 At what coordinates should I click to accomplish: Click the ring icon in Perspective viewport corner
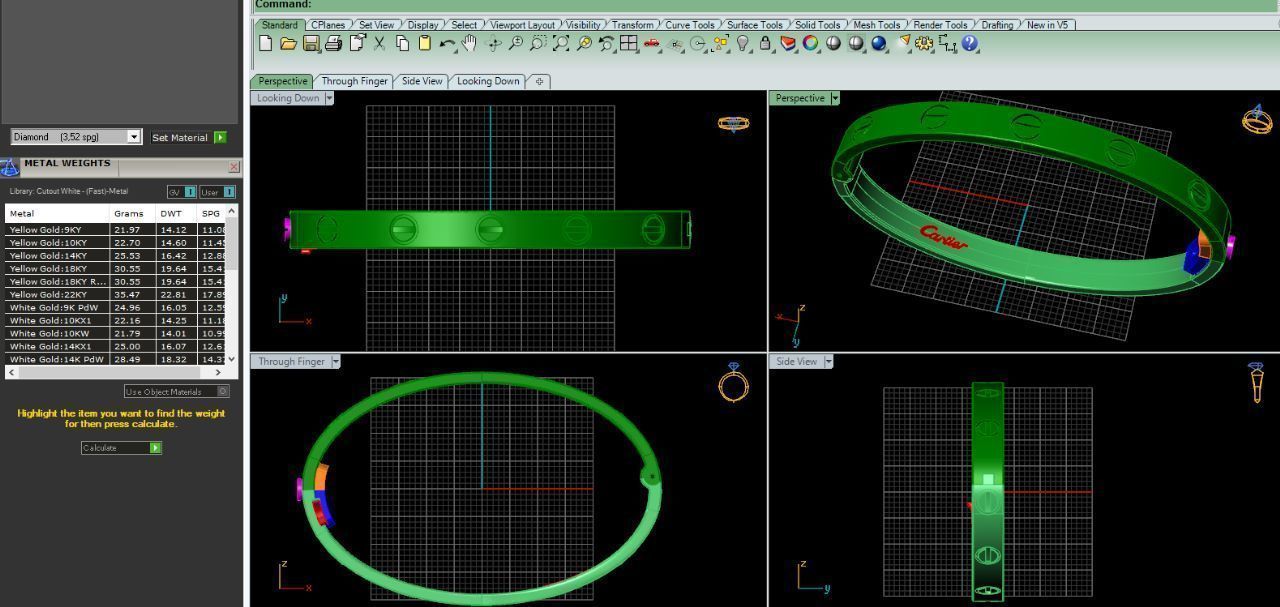1257,119
